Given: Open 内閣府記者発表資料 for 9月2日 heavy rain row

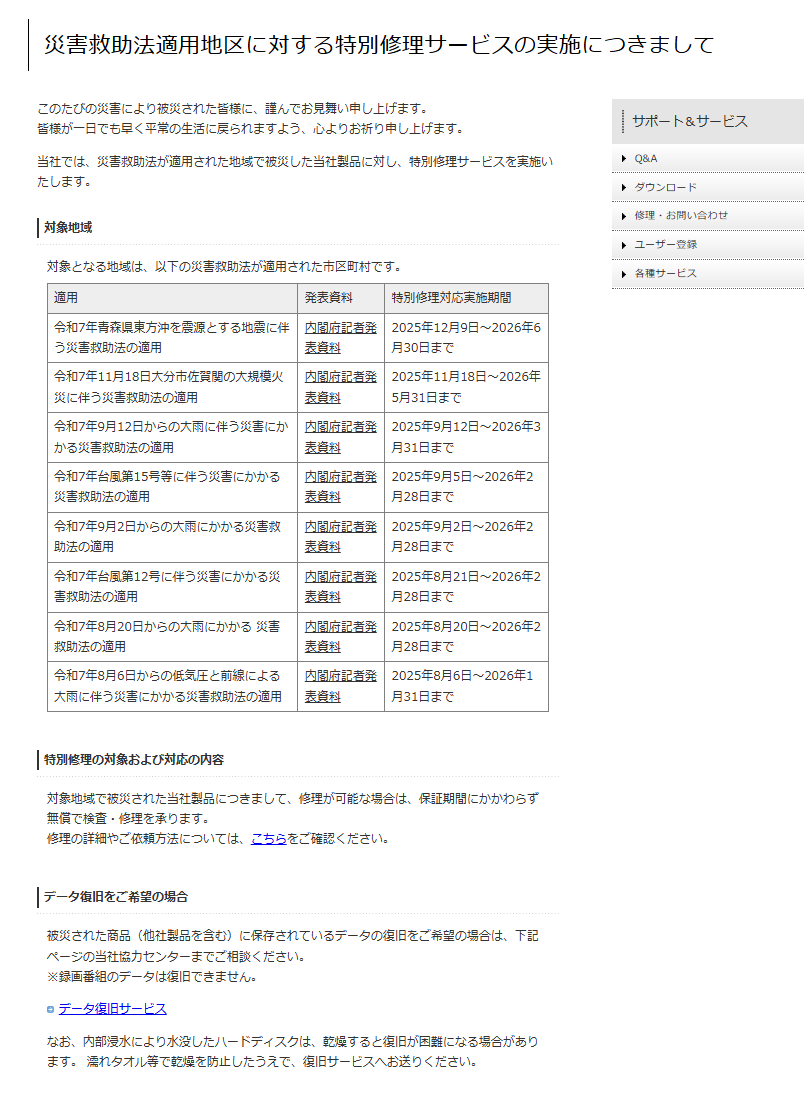Looking at the screenshot, I should (341, 537).
